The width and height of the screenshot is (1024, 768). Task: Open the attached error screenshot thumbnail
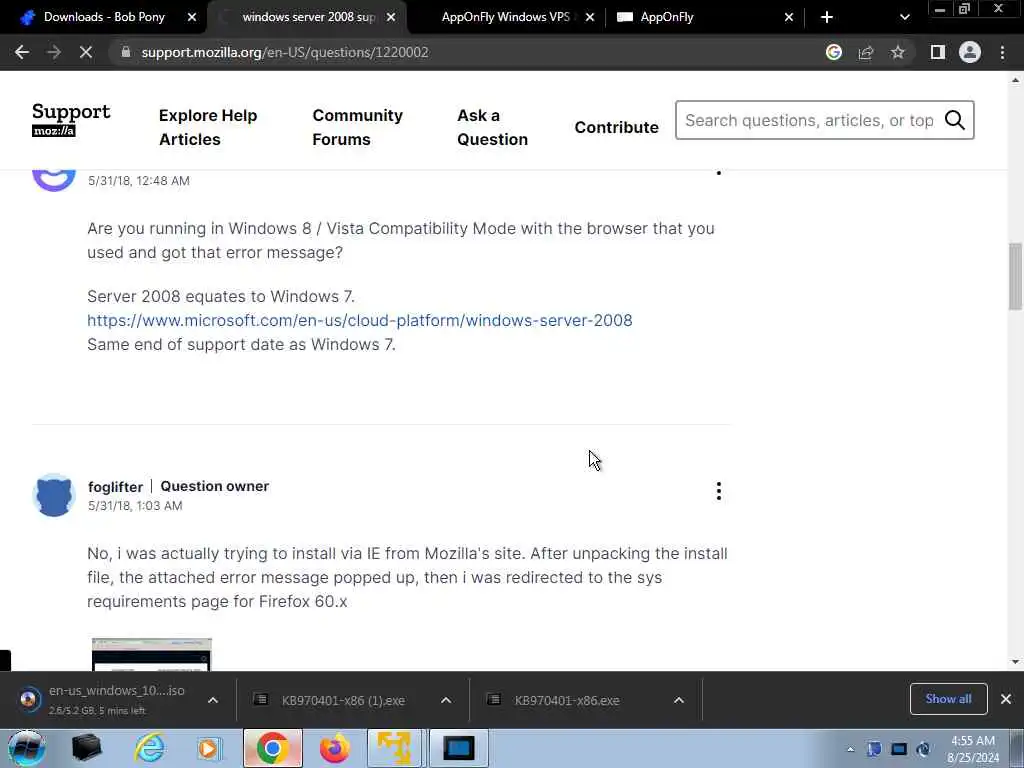152,654
